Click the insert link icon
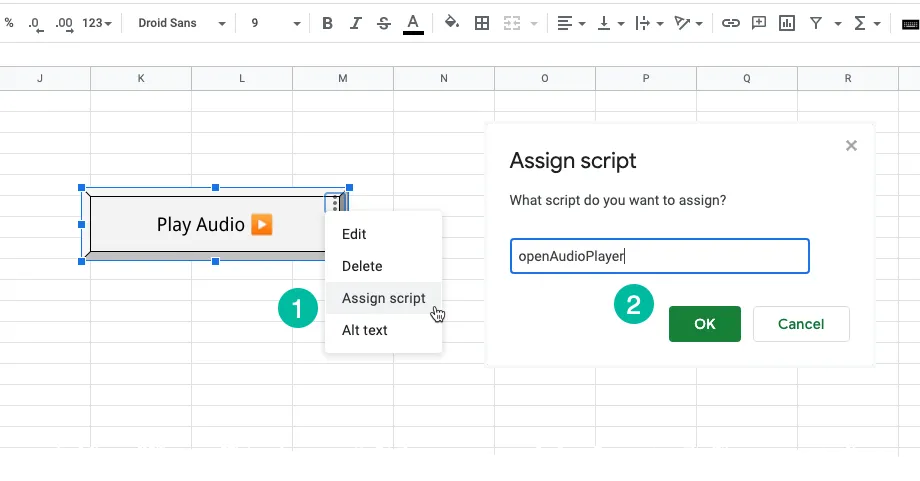Screen dimensions: 920x481 click(x=730, y=23)
